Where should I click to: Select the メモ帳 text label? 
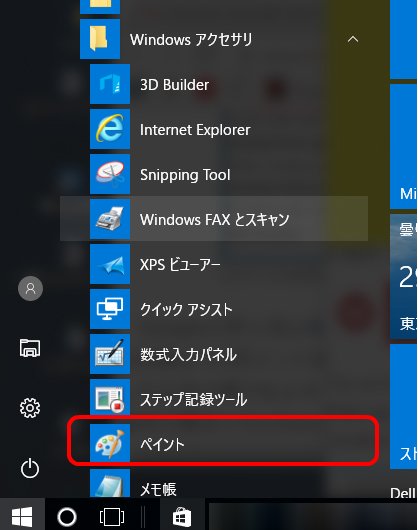158,489
